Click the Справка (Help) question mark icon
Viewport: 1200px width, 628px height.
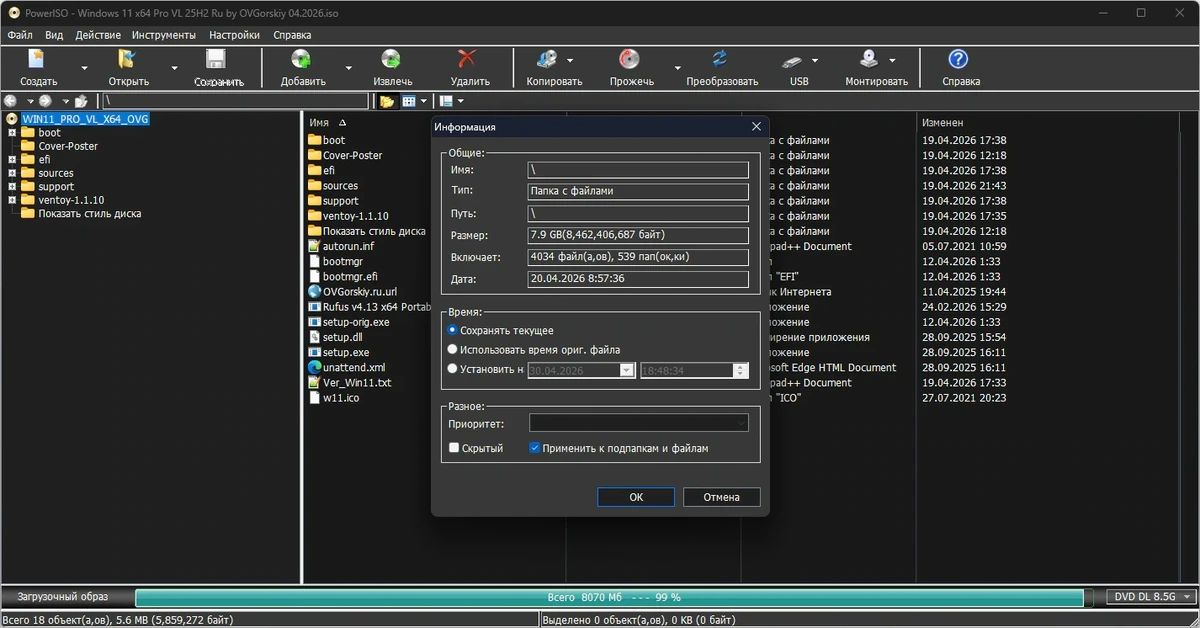pyautogui.click(x=958, y=60)
